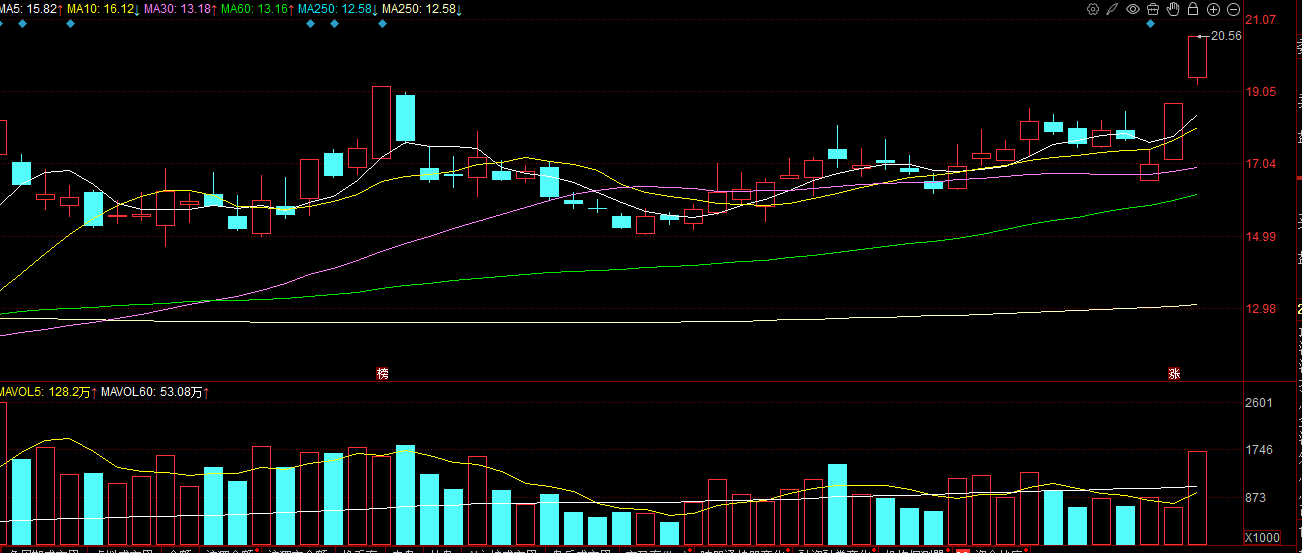Click the red 榜 marker below chart
Screen dimensions: 1302x553
click(x=382, y=373)
